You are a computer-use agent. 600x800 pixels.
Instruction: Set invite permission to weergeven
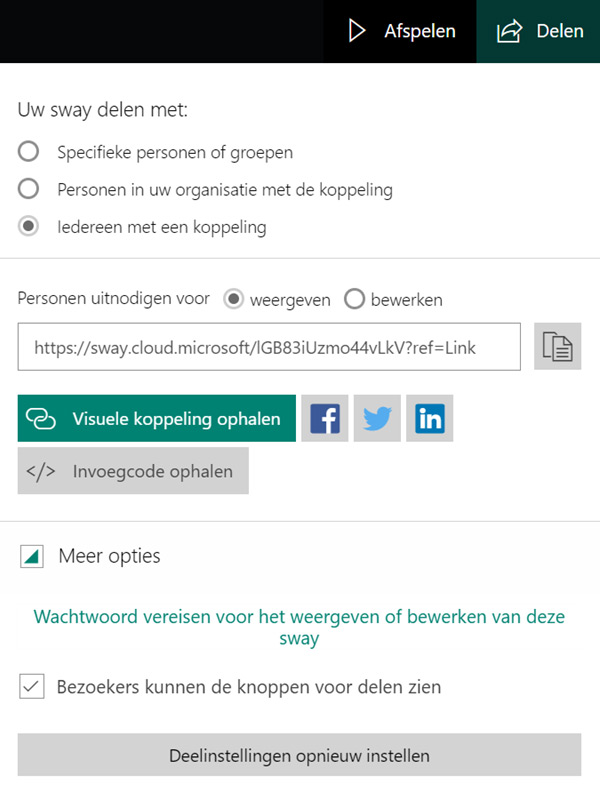[x=233, y=299]
